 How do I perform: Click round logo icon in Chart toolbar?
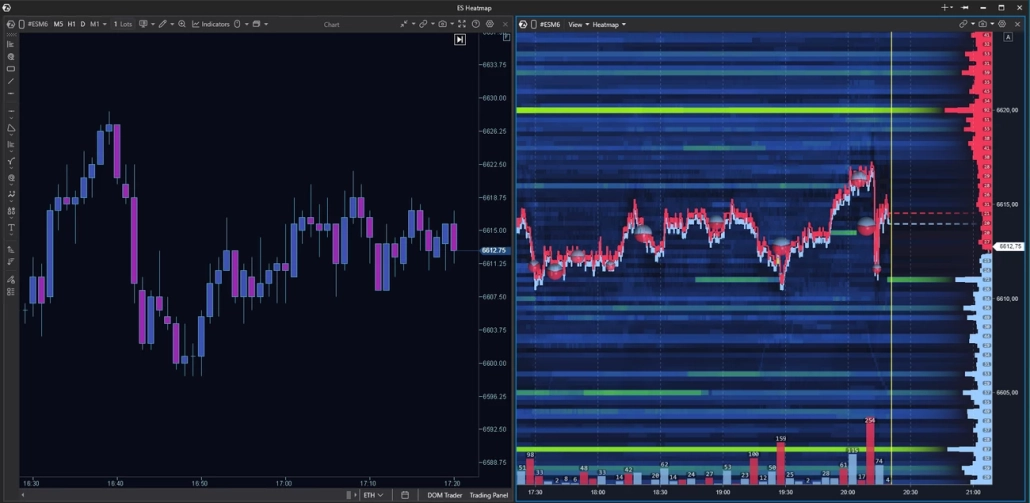tap(11, 24)
